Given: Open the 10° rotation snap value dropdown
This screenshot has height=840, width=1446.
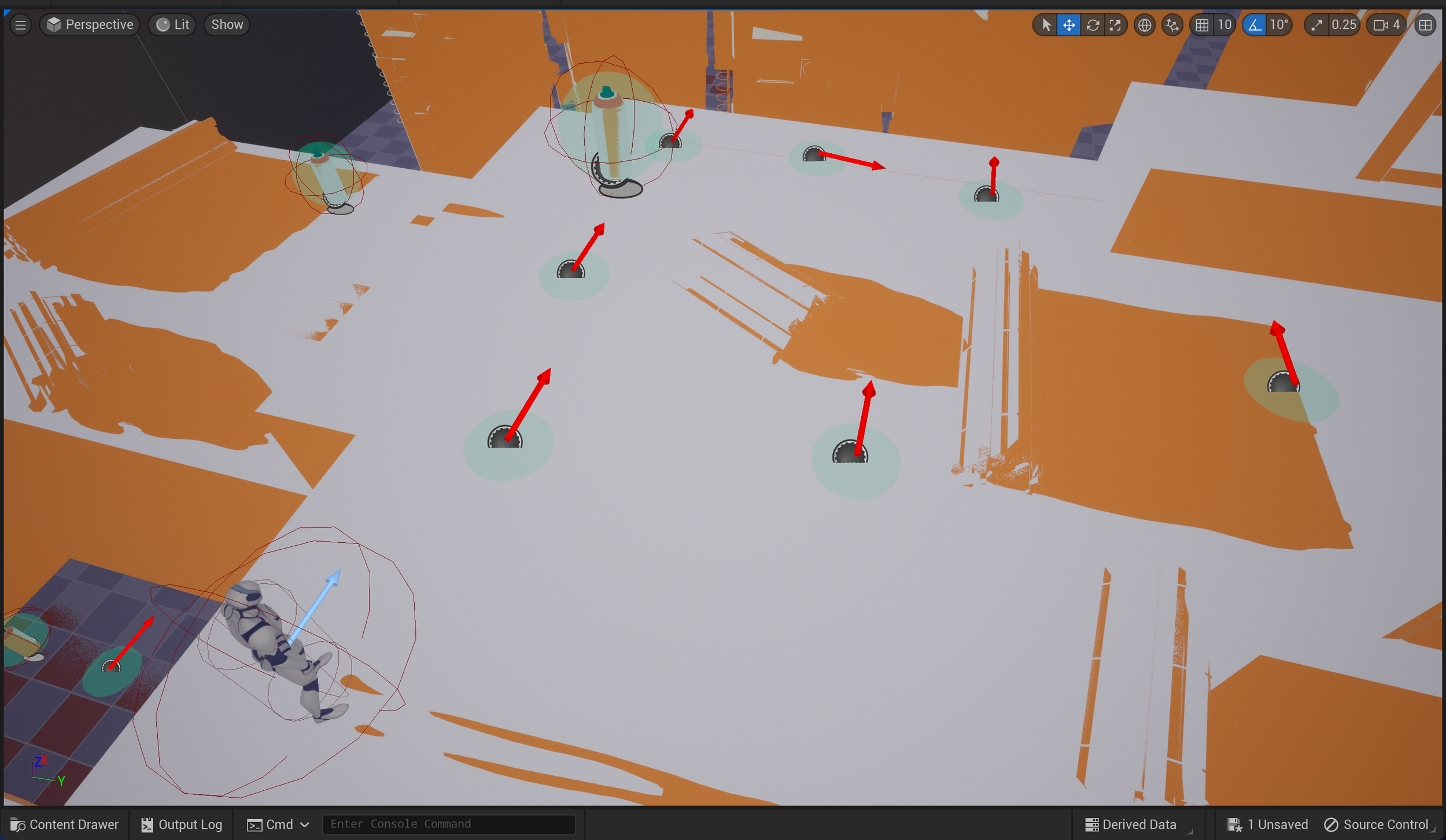Looking at the screenshot, I should pyautogui.click(x=1279, y=25).
